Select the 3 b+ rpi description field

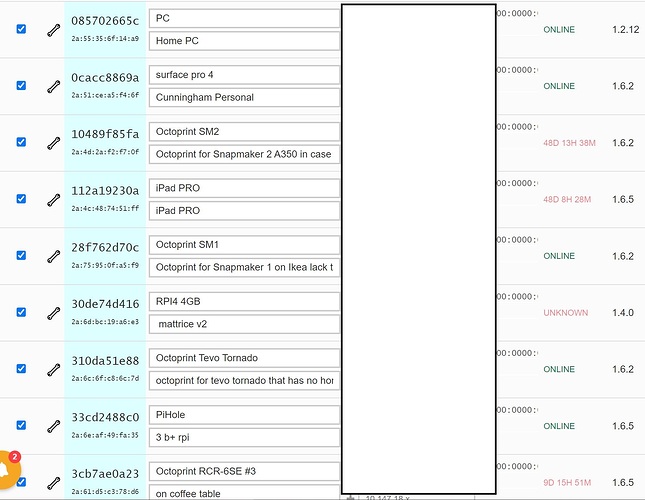(x=244, y=437)
